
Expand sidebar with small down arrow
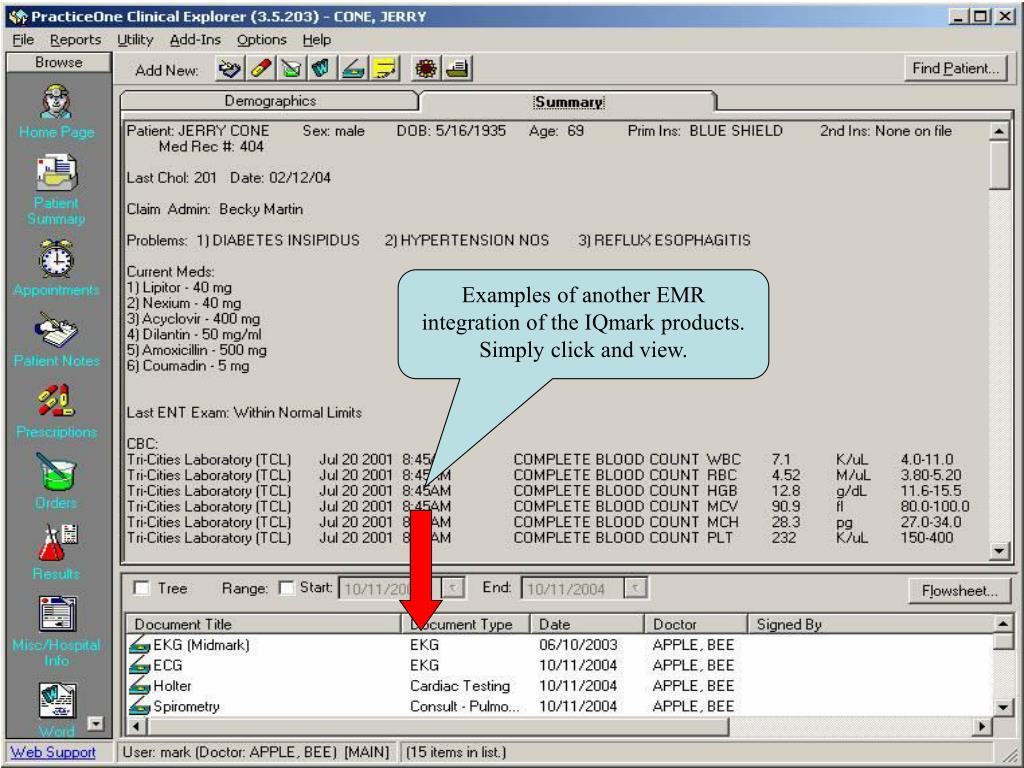pyautogui.click(x=95, y=724)
